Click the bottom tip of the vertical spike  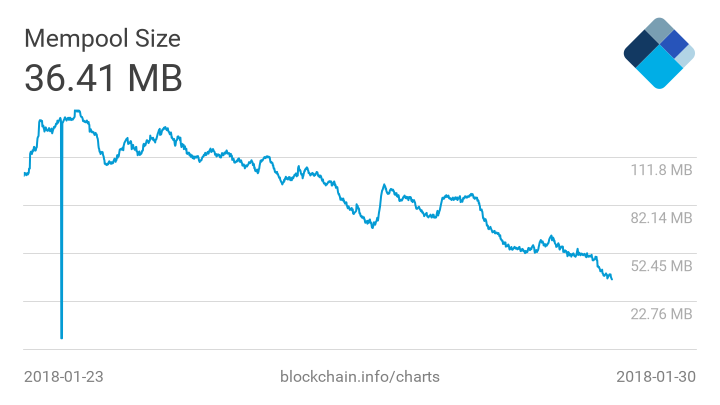coord(62,337)
